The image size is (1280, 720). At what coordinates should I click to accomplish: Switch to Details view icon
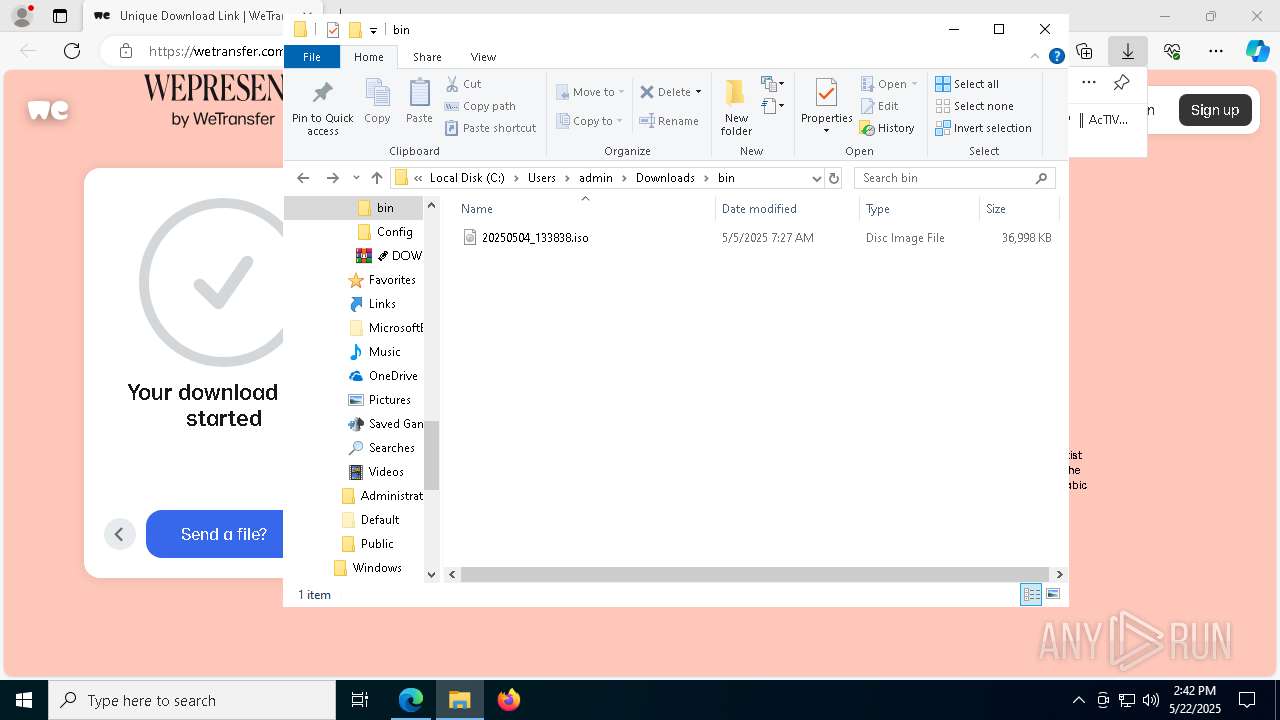tap(1030, 594)
